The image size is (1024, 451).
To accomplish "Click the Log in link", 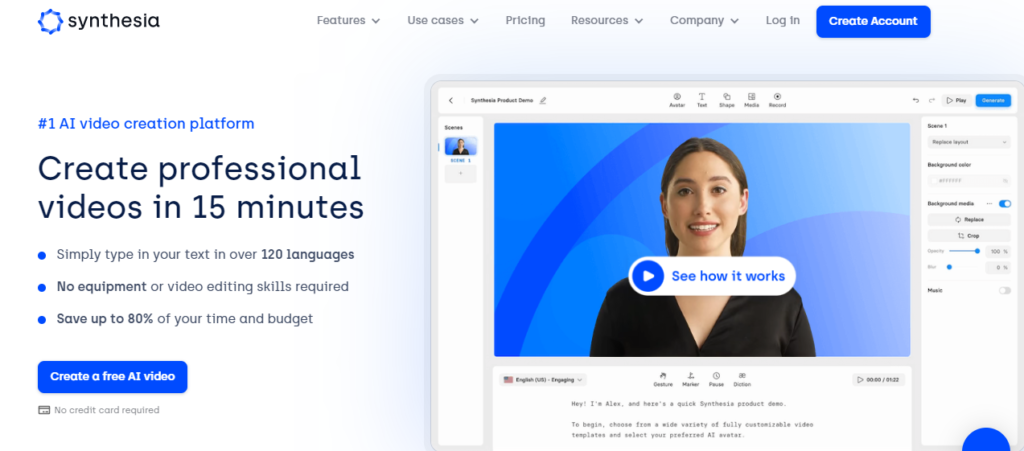I will (x=782, y=20).
